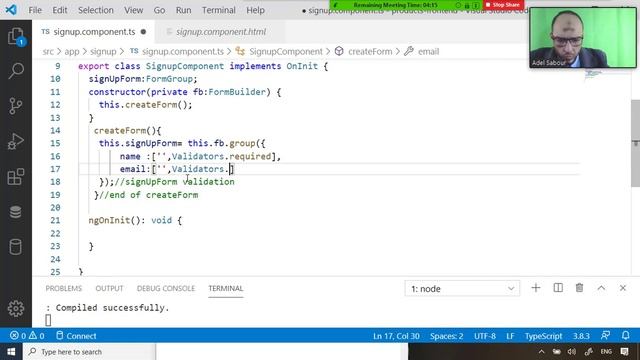This screenshot has width=640, height=360.
Task: Open the Extensions view
Action: [x=16, y=177]
